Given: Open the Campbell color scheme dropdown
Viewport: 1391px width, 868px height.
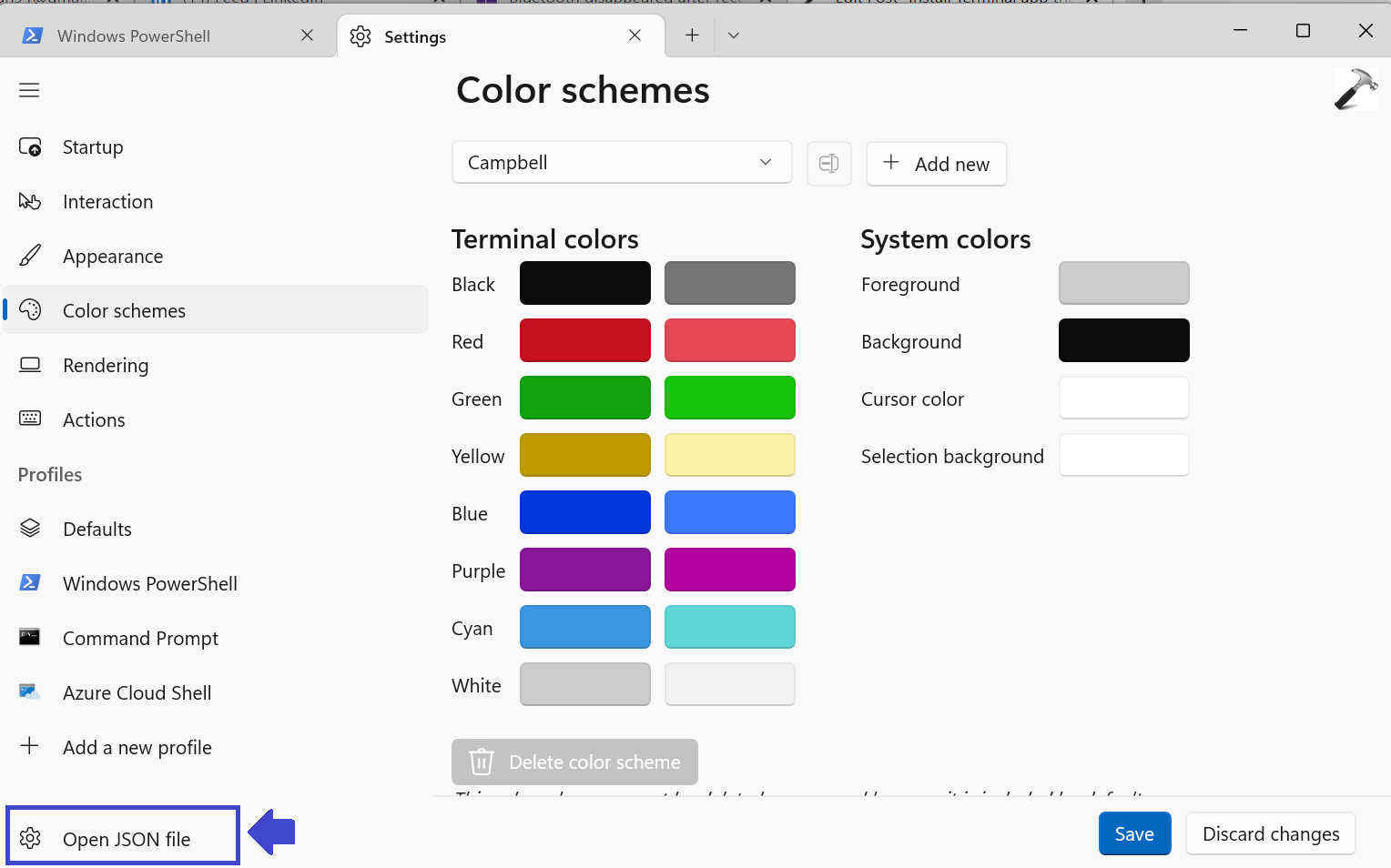Looking at the screenshot, I should (x=621, y=163).
